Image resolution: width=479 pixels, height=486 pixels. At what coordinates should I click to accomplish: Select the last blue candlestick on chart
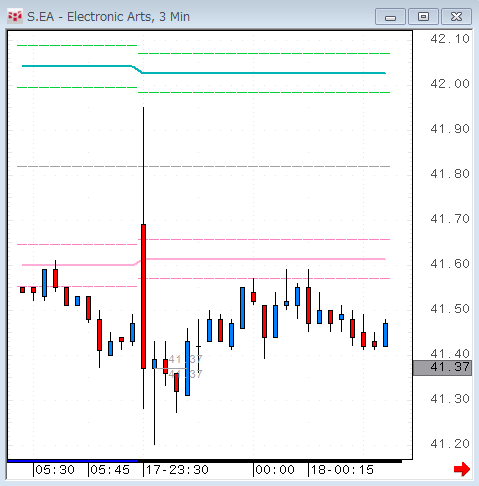click(x=385, y=335)
